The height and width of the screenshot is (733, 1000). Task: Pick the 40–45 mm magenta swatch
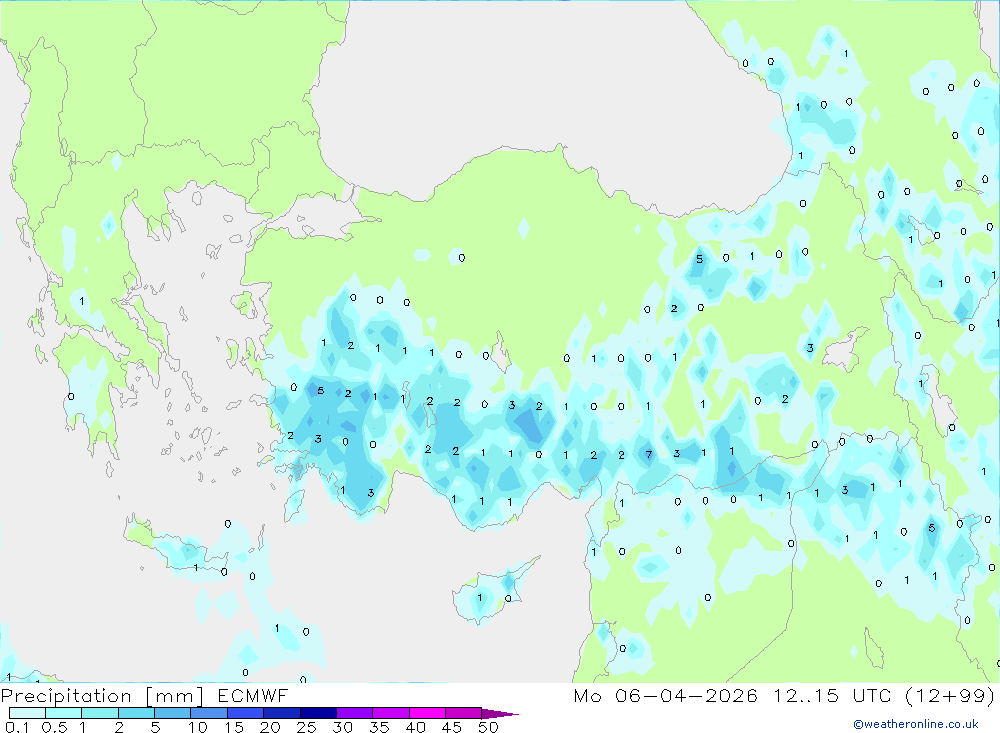click(427, 713)
